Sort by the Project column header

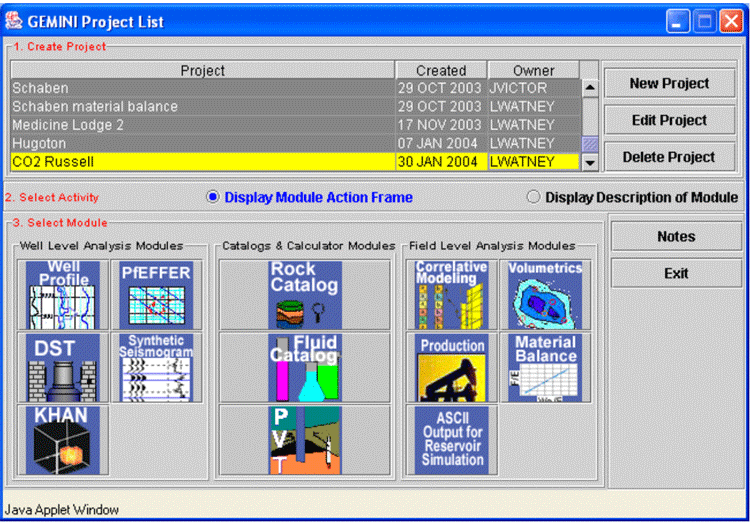coord(203,70)
